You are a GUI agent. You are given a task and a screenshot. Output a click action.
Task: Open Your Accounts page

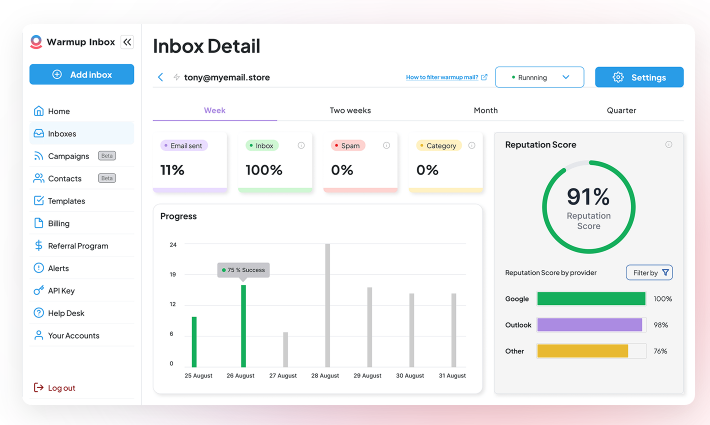pyautogui.click(x=82, y=335)
